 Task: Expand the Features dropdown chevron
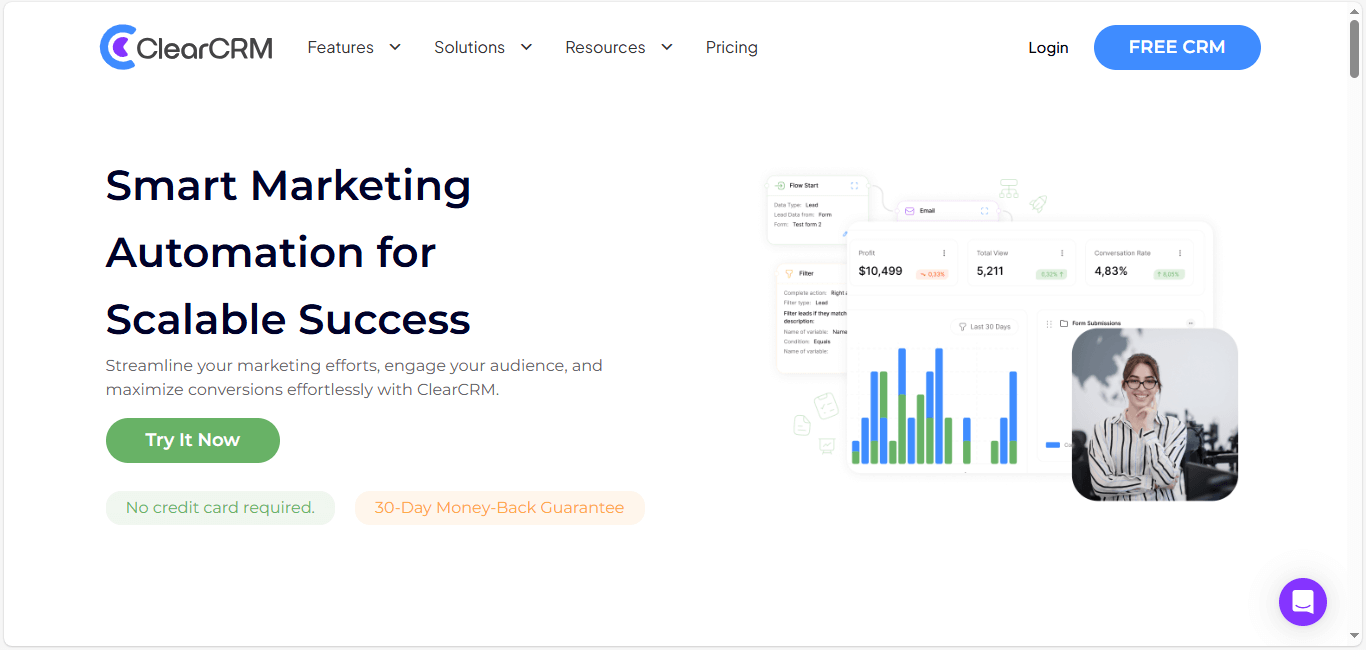click(395, 47)
